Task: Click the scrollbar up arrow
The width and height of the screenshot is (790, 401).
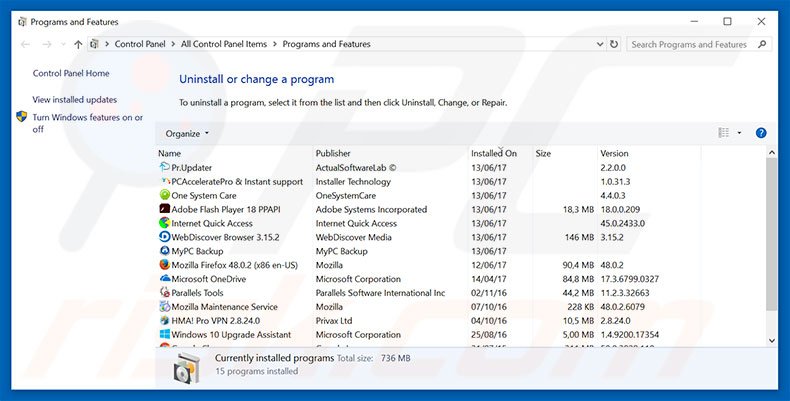Action: (x=771, y=152)
